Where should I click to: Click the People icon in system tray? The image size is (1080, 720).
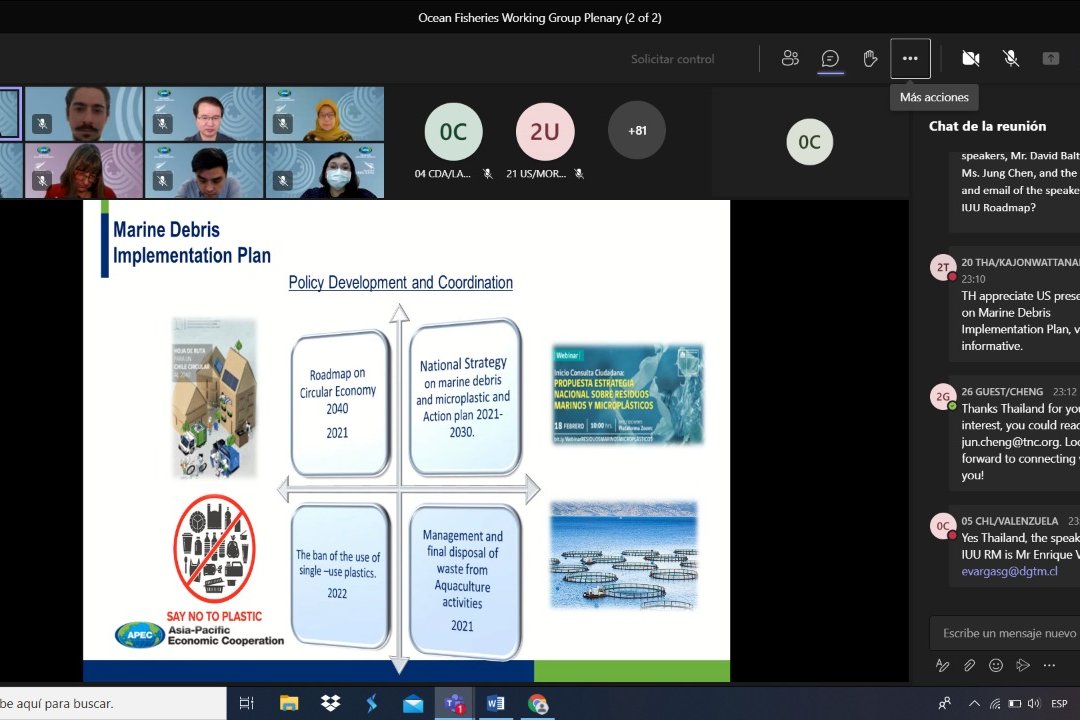tap(944, 703)
